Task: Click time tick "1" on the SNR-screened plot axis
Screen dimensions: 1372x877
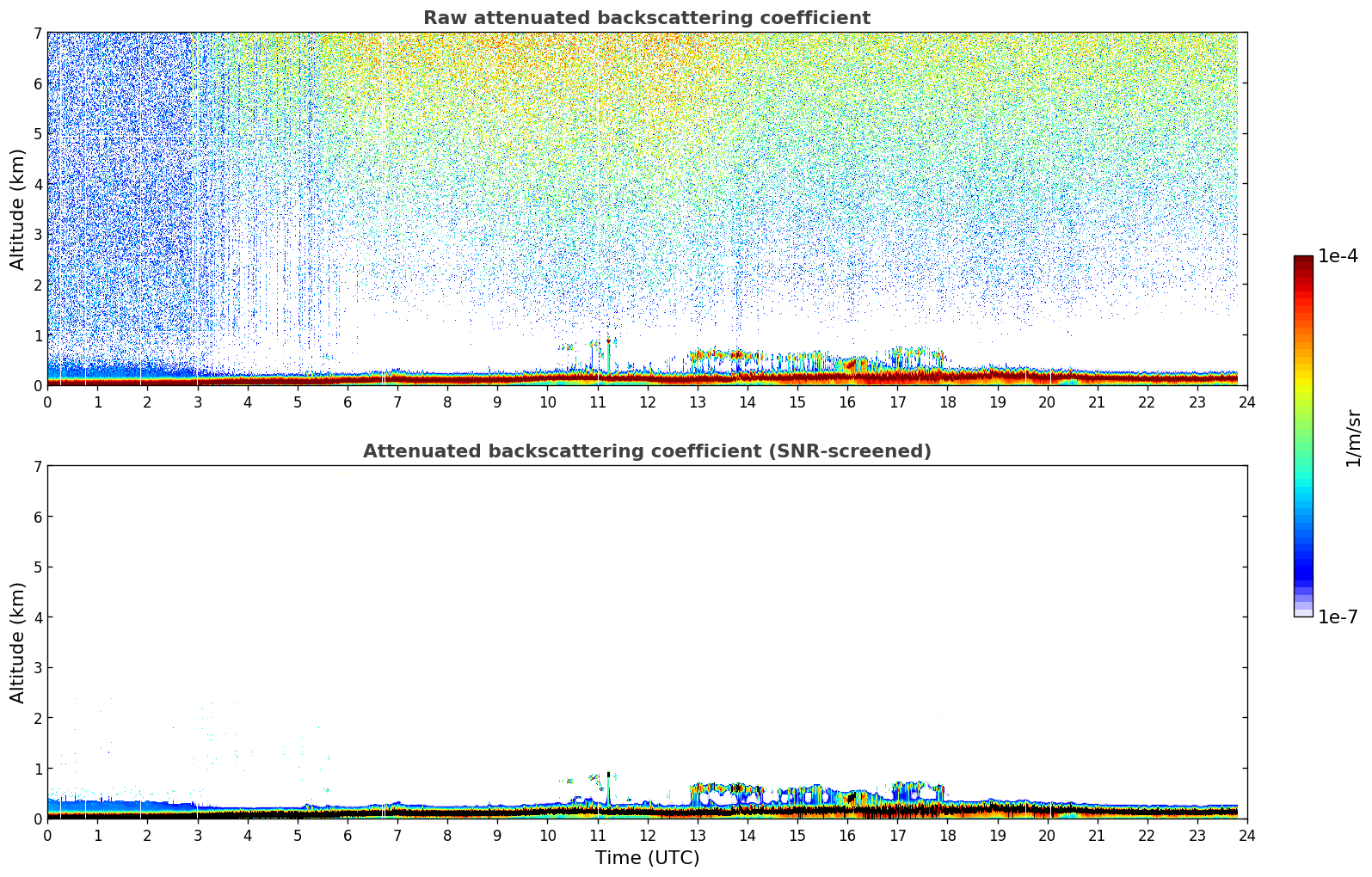Action: click(x=97, y=835)
